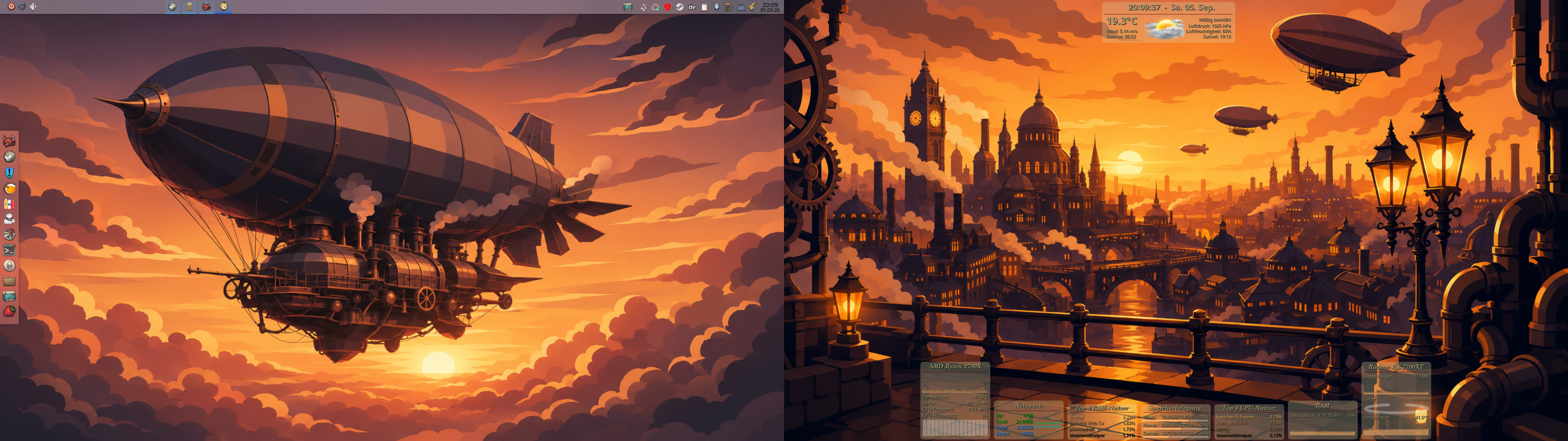Switch to the Steam task in the task manager
Screen dimensions: 1568x441
point(173,7)
